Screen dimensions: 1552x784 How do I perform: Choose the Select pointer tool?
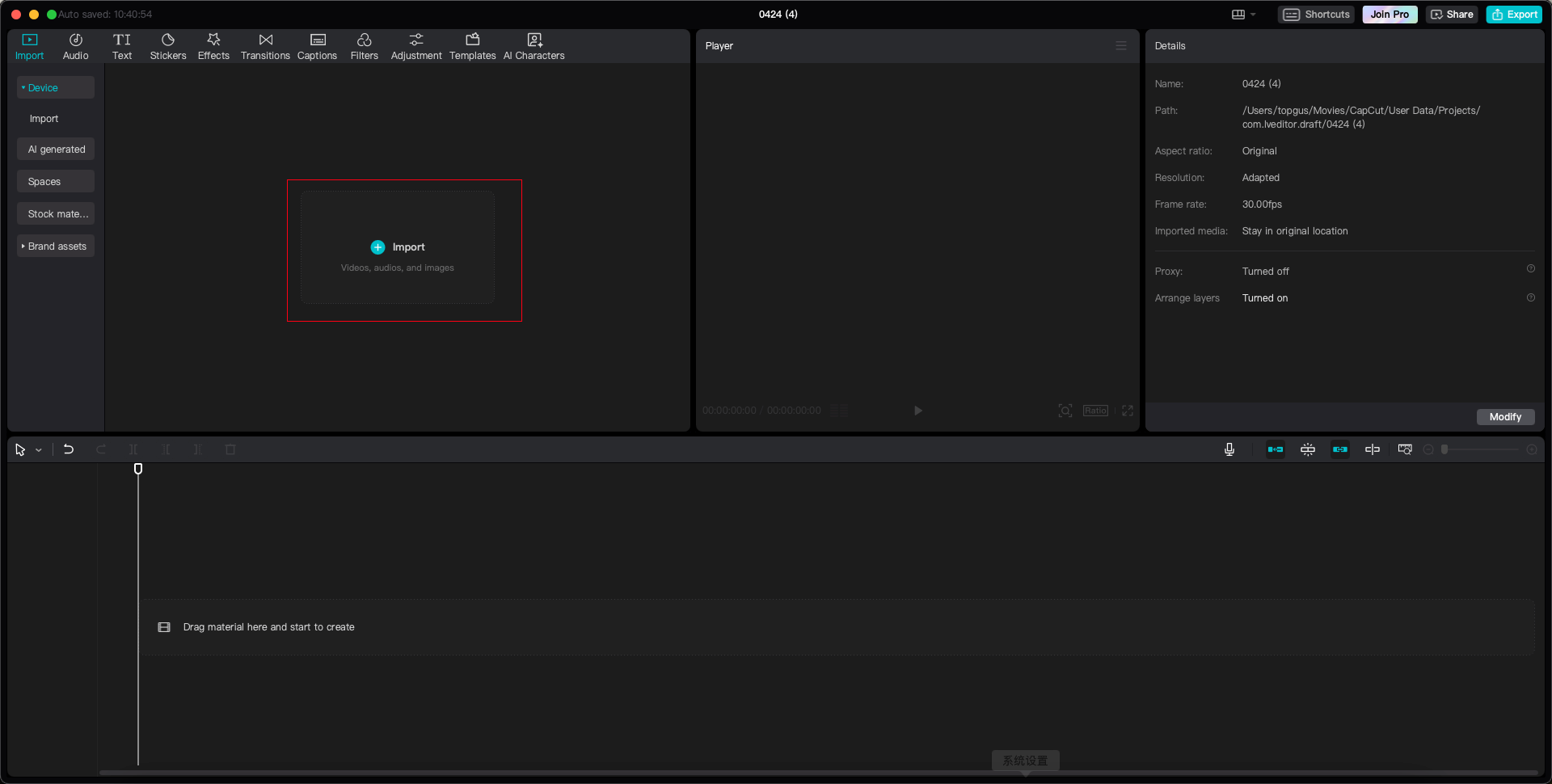pos(20,449)
